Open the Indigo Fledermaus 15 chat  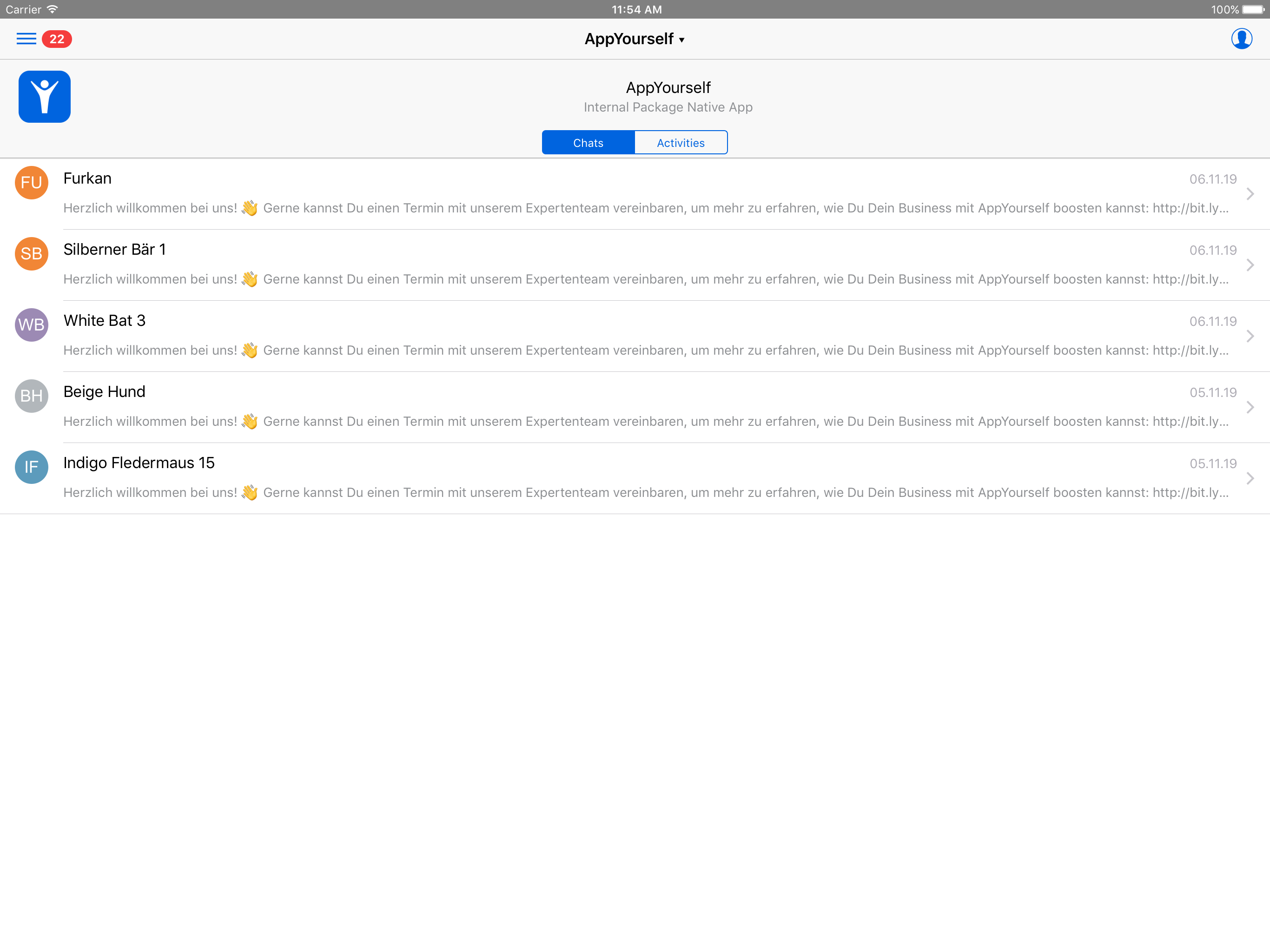tap(635, 479)
